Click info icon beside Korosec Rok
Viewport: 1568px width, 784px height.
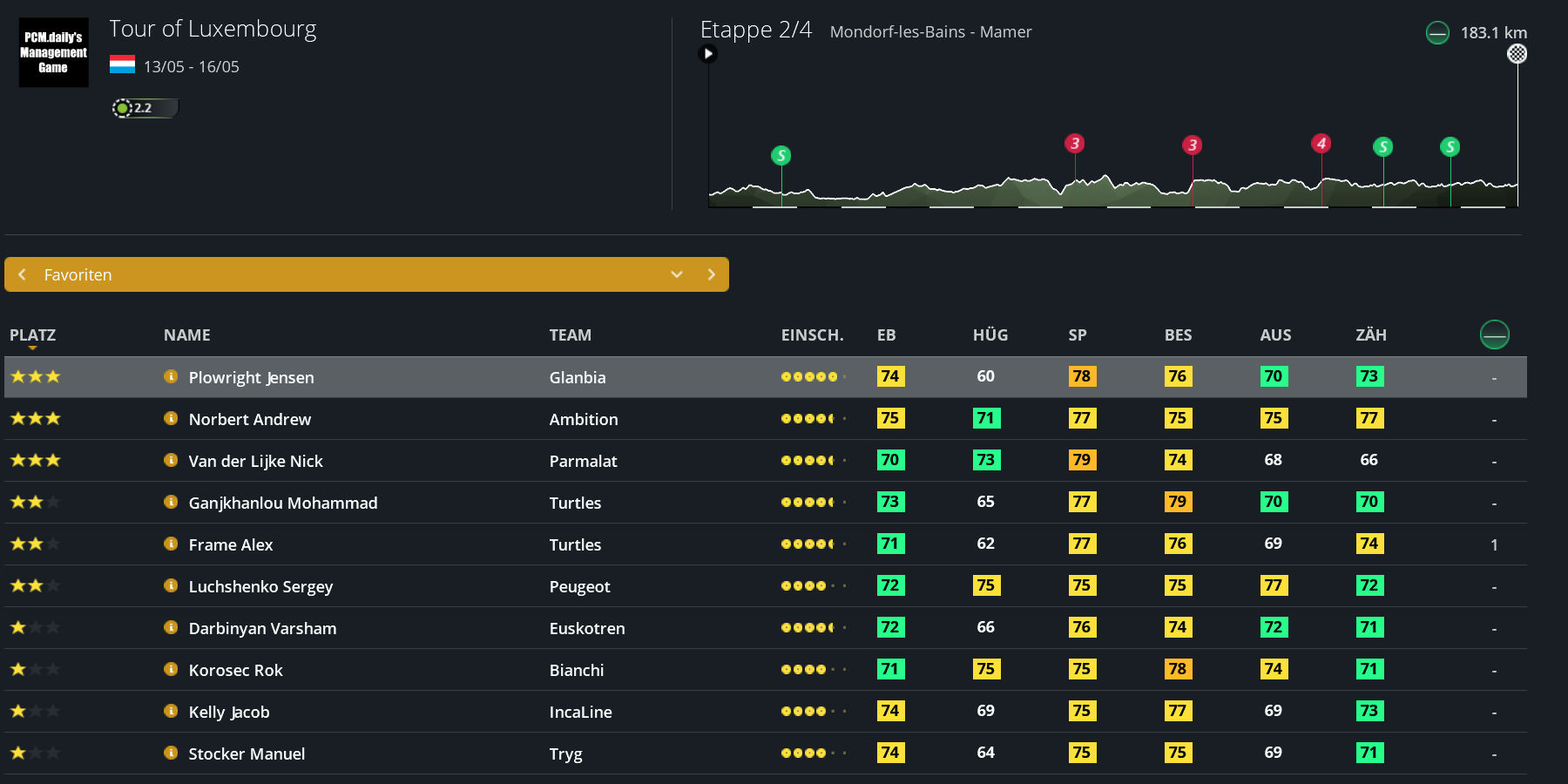coord(171,669)
